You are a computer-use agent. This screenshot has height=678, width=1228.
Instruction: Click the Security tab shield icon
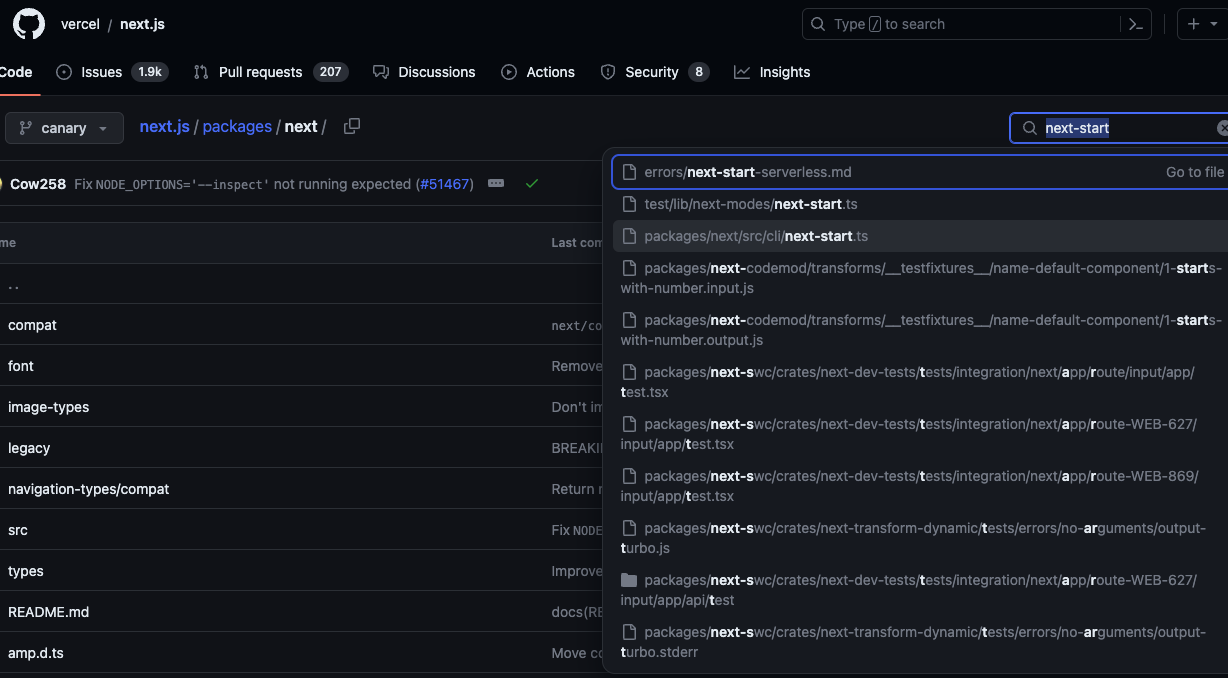pyautogui.click(x=608, y=72)
